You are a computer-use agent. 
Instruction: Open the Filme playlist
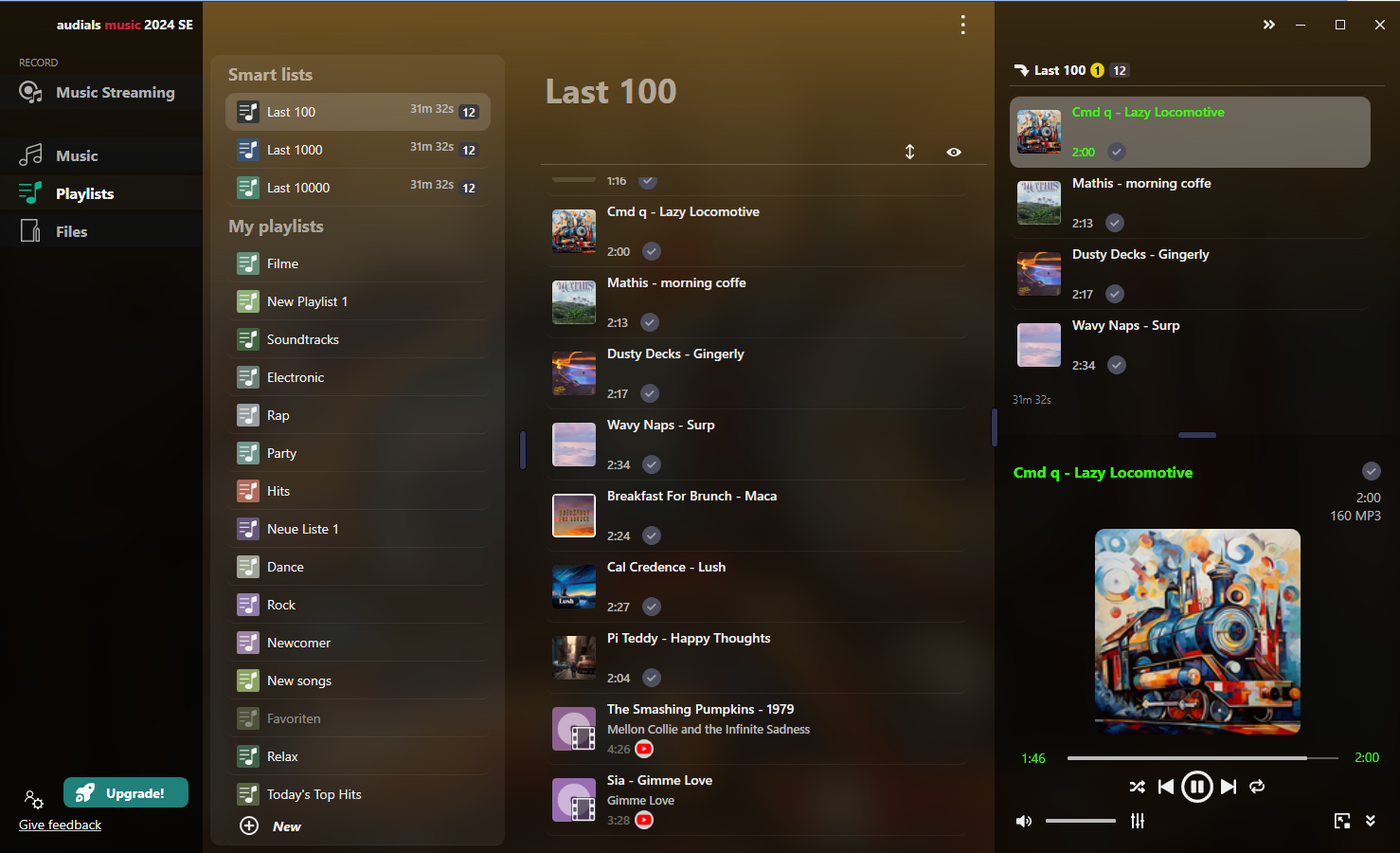[x=358, y=263]
